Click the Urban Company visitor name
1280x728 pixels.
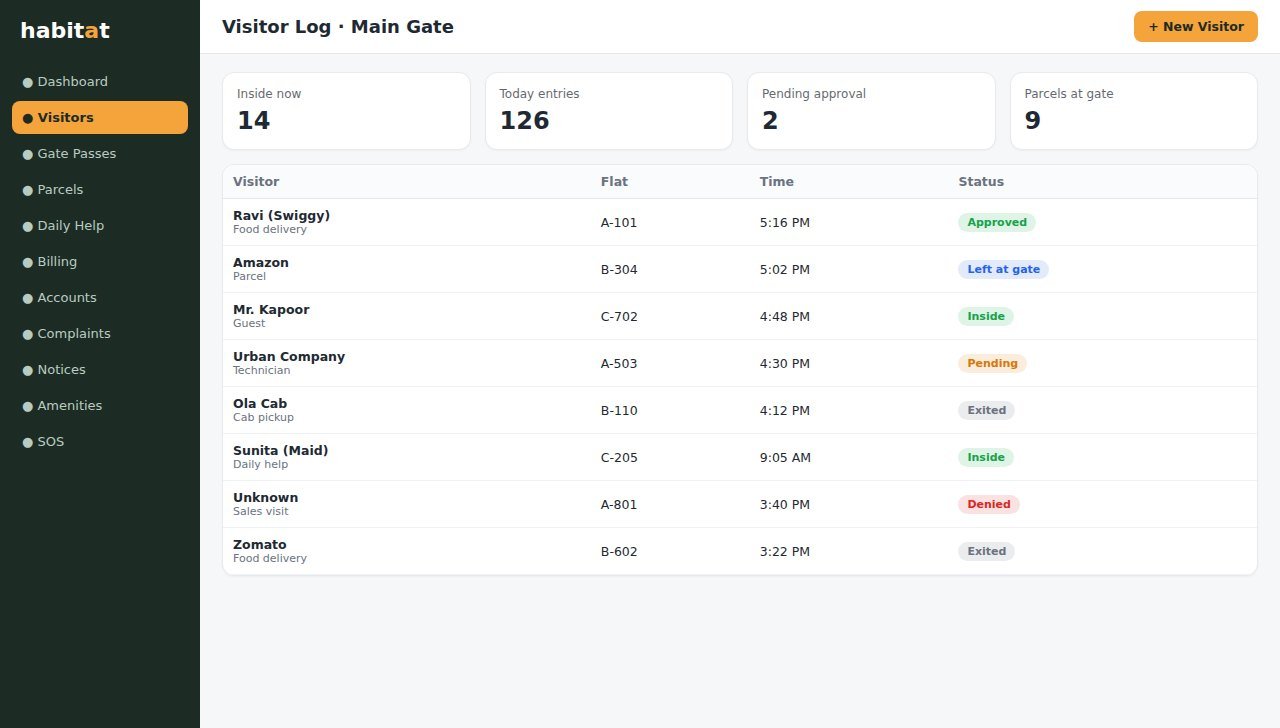coord(289,357)
